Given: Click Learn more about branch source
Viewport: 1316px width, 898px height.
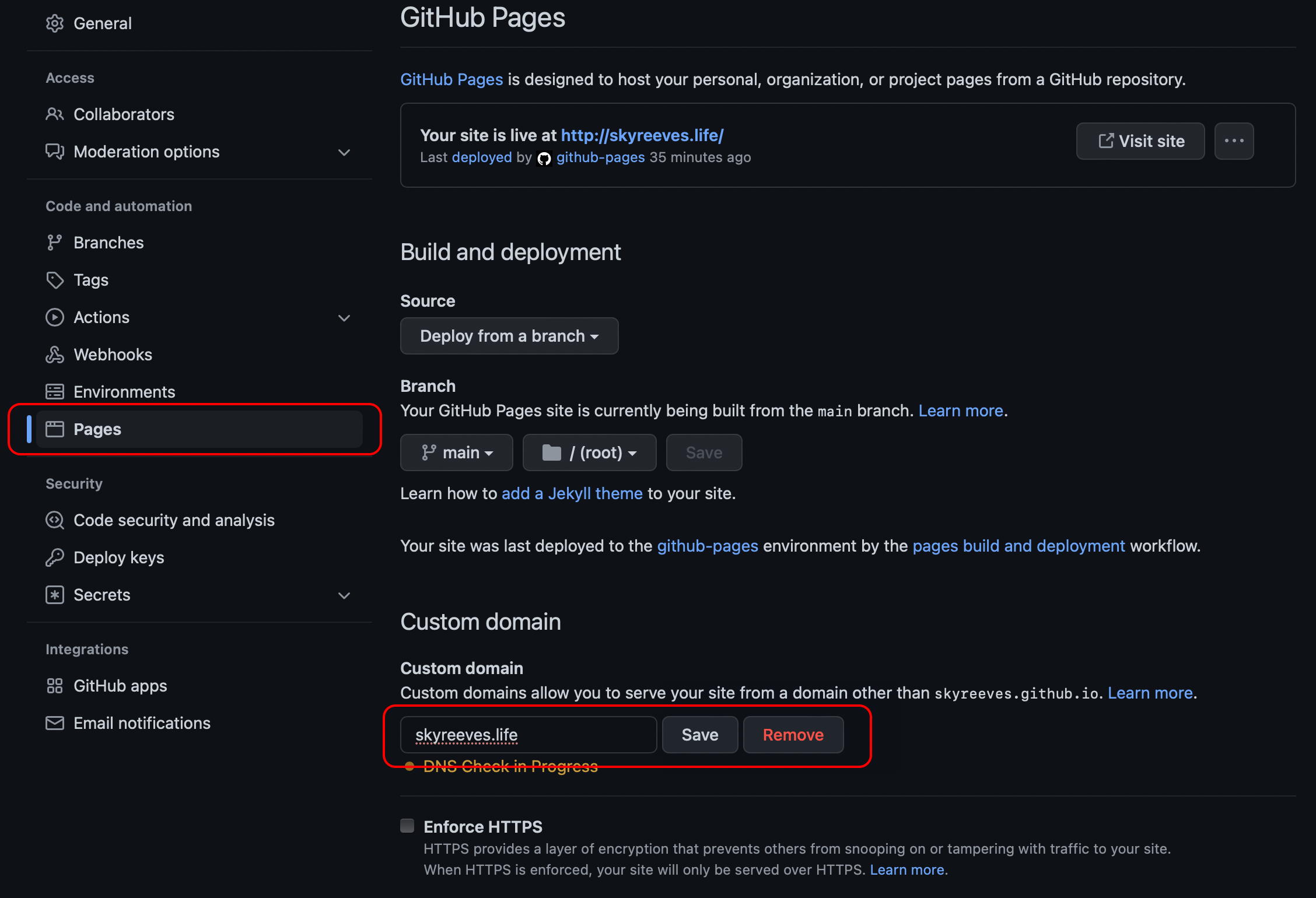Looking at the screenshot, I should point(961,411).
